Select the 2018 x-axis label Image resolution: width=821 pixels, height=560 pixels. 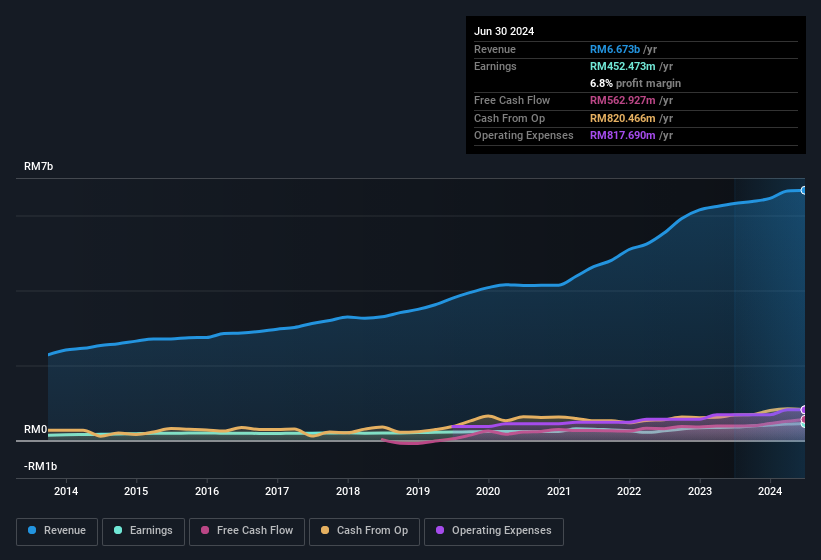coord(348,491)
